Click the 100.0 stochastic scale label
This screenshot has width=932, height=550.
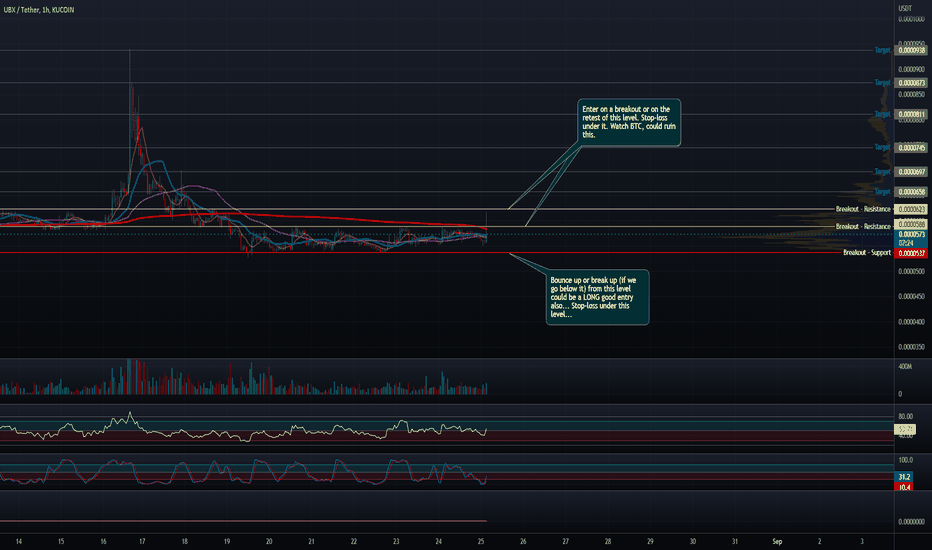tap(905, 460)
